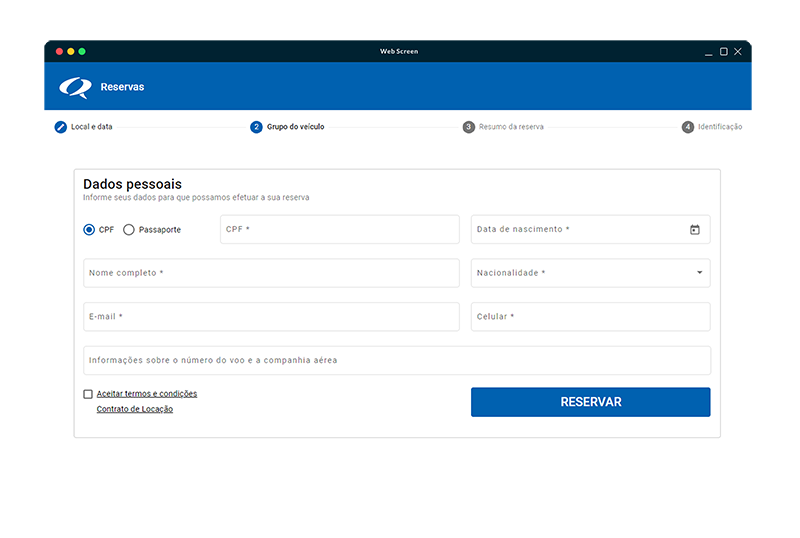This screenshot has width=800, height=538.
Task: Click the Informe seus dados subtitle text
Action: [196, 198]
